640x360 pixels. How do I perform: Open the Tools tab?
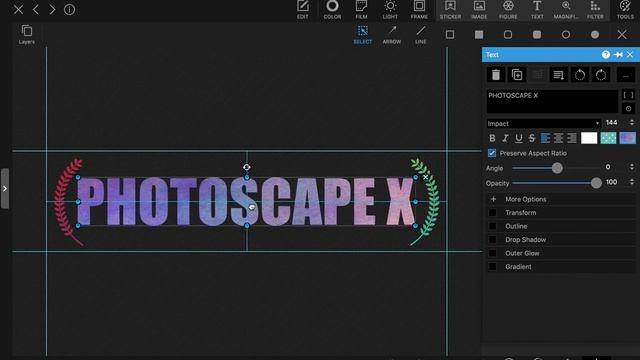pos(625,9)
